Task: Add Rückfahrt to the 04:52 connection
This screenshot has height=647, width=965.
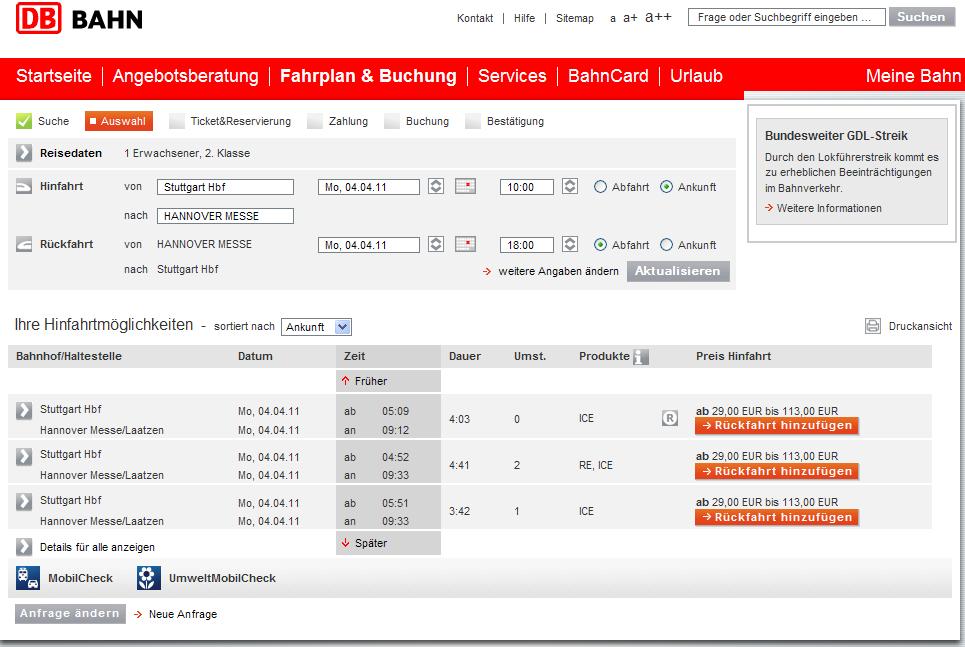Action: click(777, 472)
